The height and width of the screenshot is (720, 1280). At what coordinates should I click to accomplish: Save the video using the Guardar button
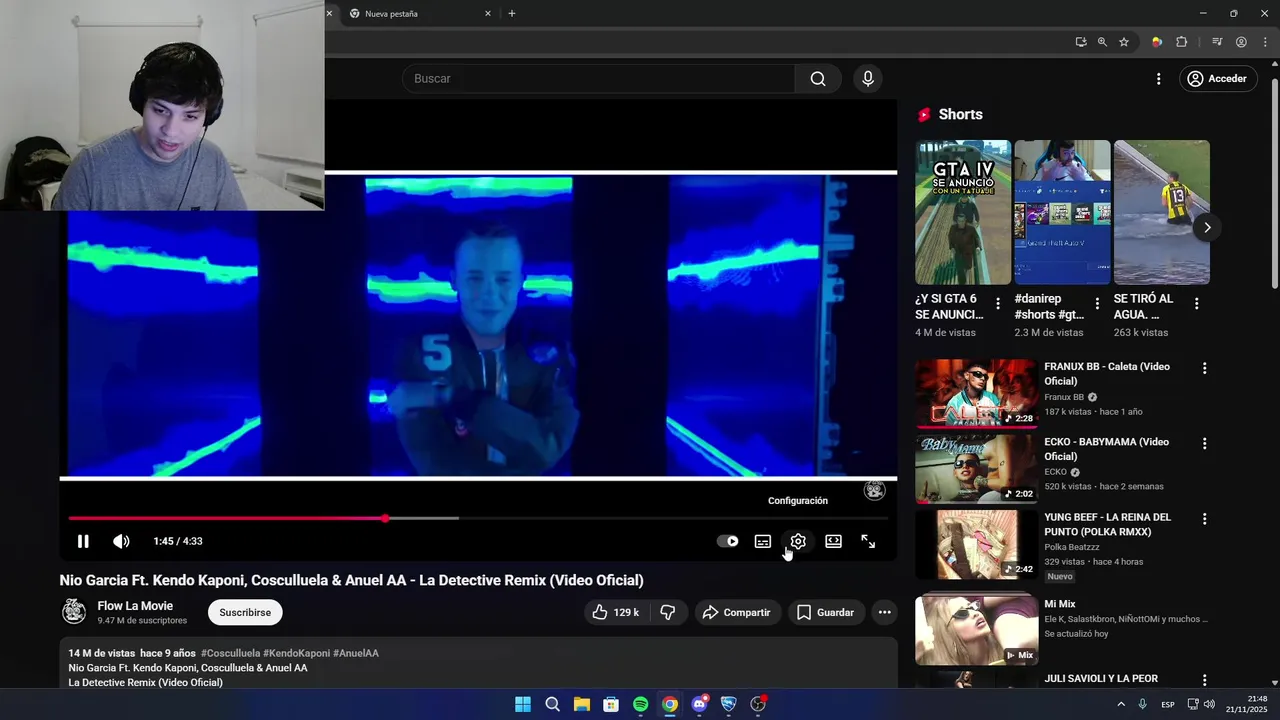tap(826, 612)
